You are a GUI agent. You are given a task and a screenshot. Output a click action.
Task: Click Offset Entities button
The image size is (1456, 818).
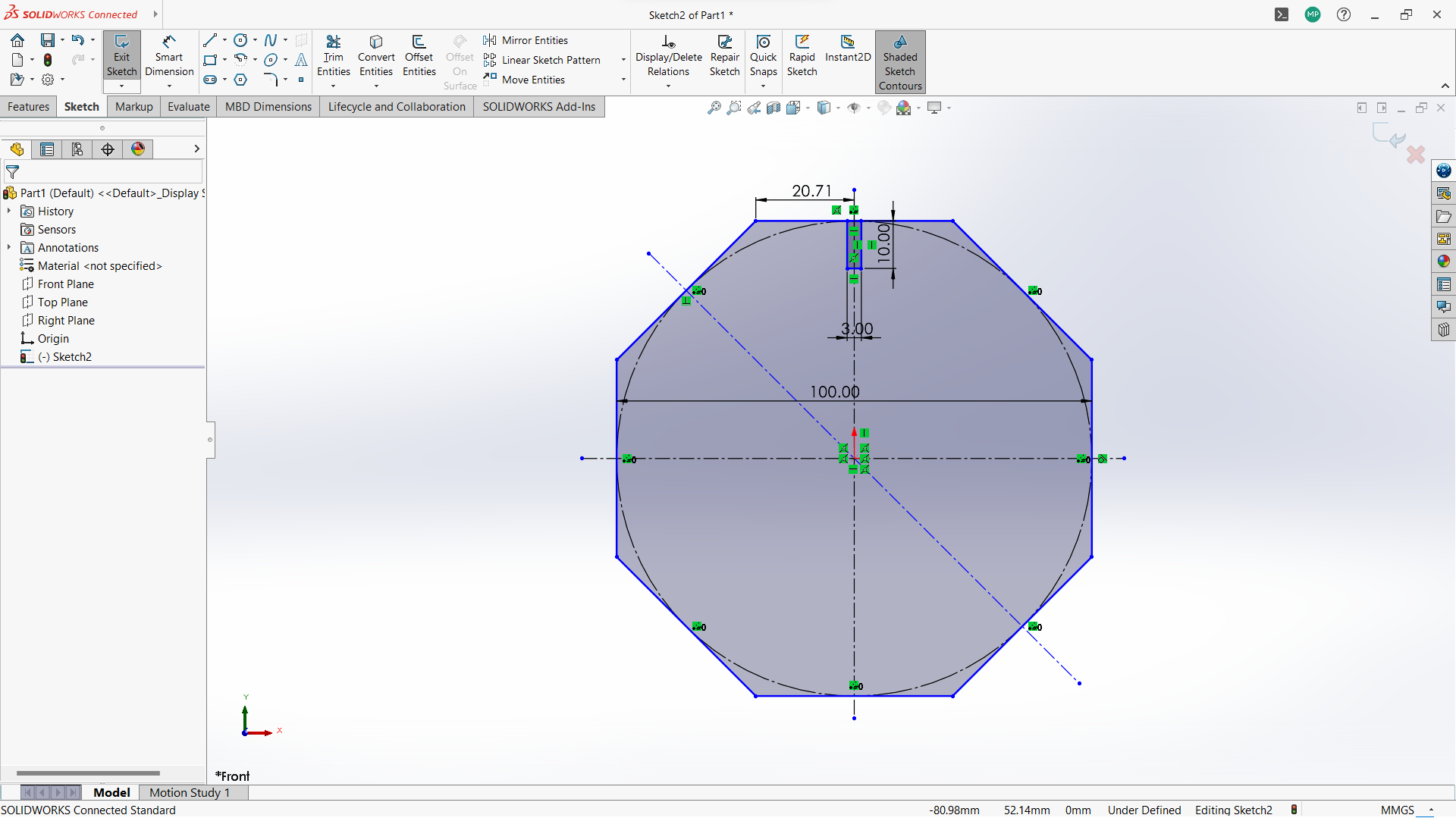(x=419, y=55)
